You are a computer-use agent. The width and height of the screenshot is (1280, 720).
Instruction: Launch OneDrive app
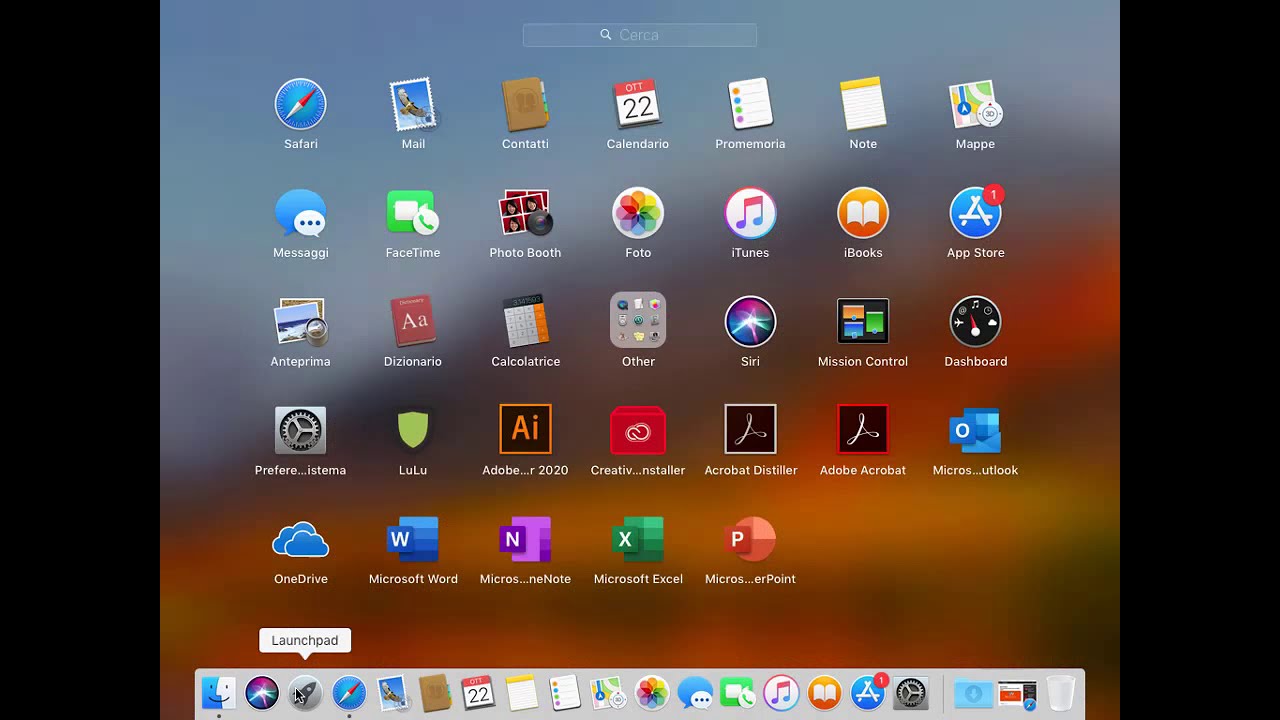(x=300, y=540)
